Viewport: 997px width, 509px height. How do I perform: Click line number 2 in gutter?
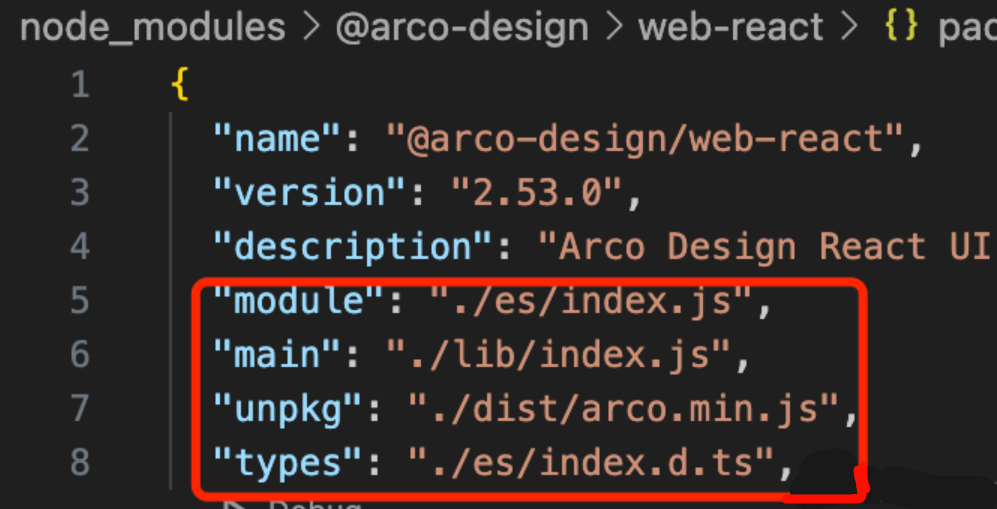[79, 139]
